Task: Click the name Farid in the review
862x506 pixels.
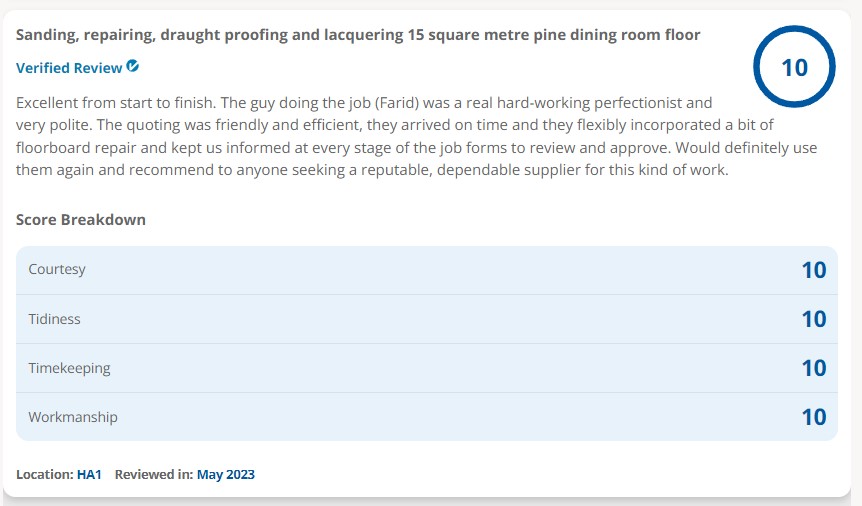Action: 399,103
